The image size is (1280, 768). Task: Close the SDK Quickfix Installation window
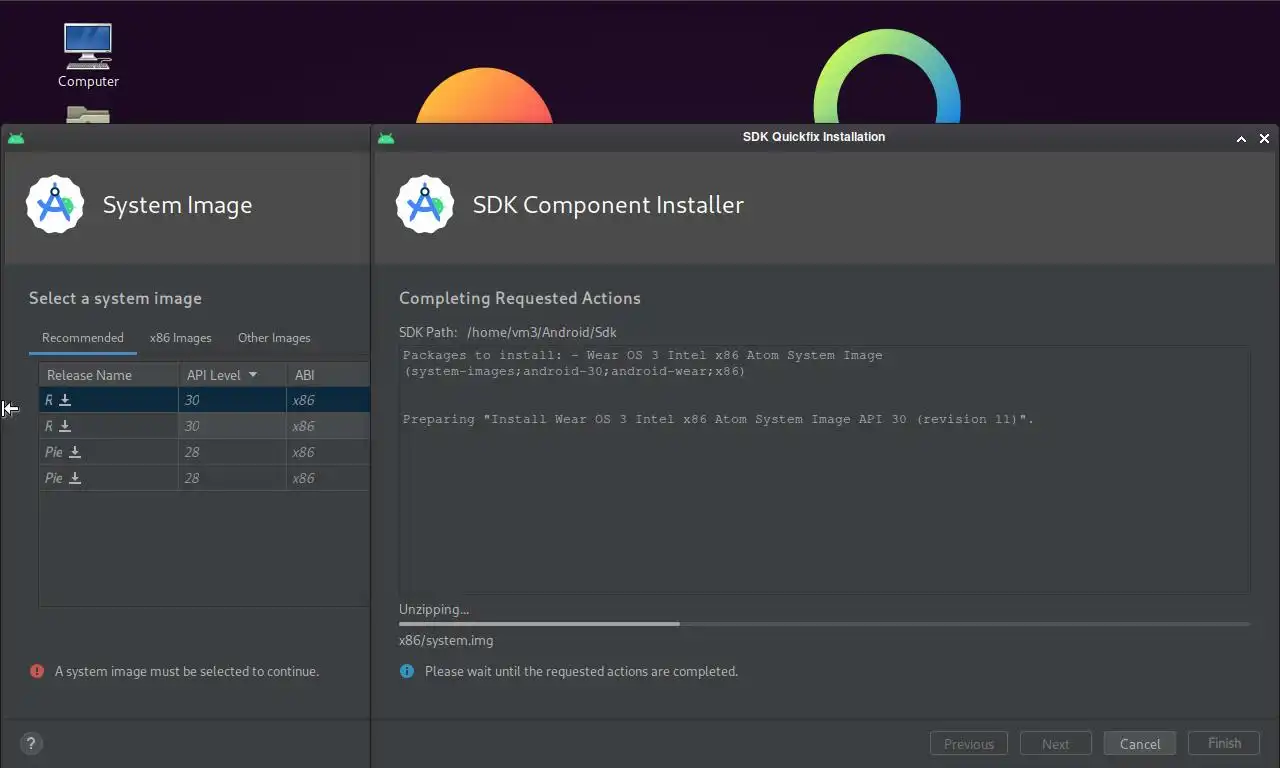pos(1264,139)
